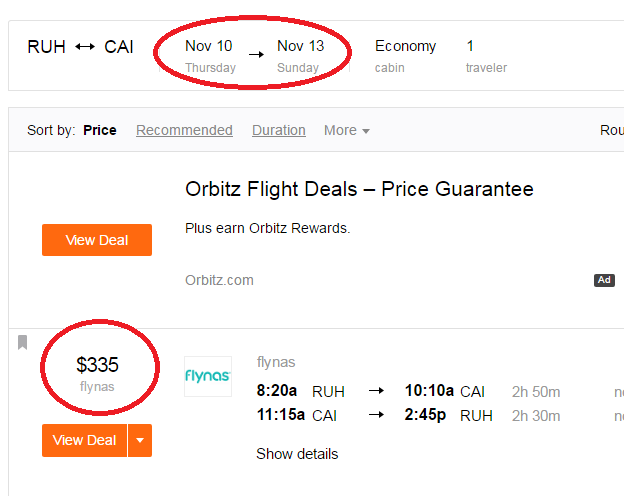
Task: Sort results by Duration
Action: [x=279, y=130]
